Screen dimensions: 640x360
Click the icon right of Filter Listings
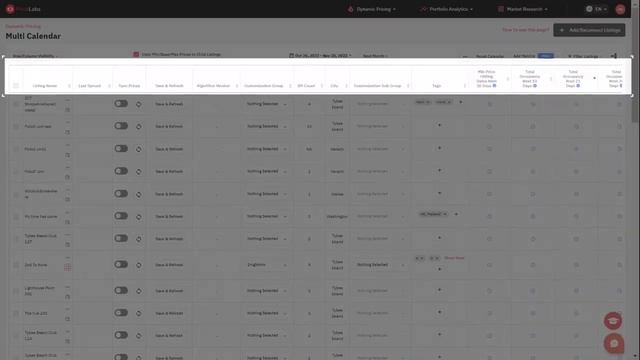pos(613,56)
